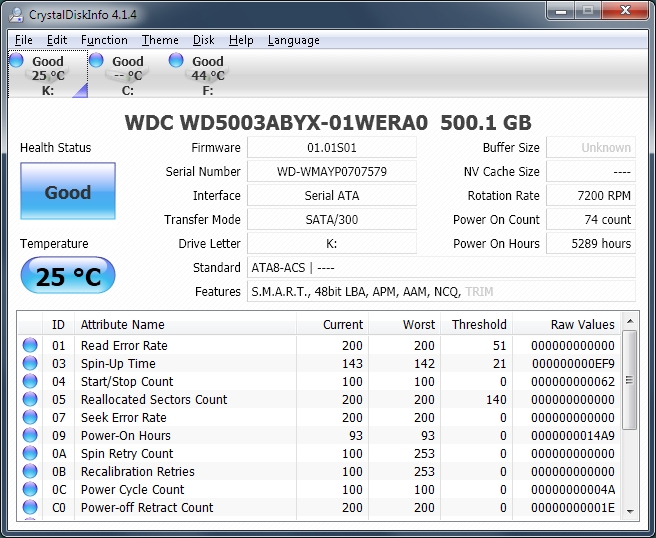Click the Standard field ATA8-ACS
The height and width of the screenshot is (538, 656).
pyautogui.click(x=441, y=267)
